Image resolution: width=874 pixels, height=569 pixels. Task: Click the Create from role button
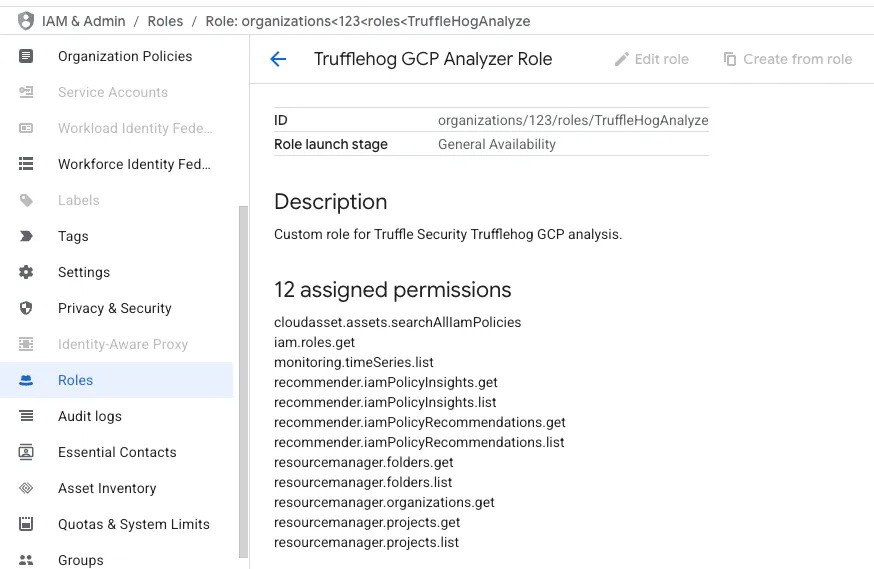(788, 59)
